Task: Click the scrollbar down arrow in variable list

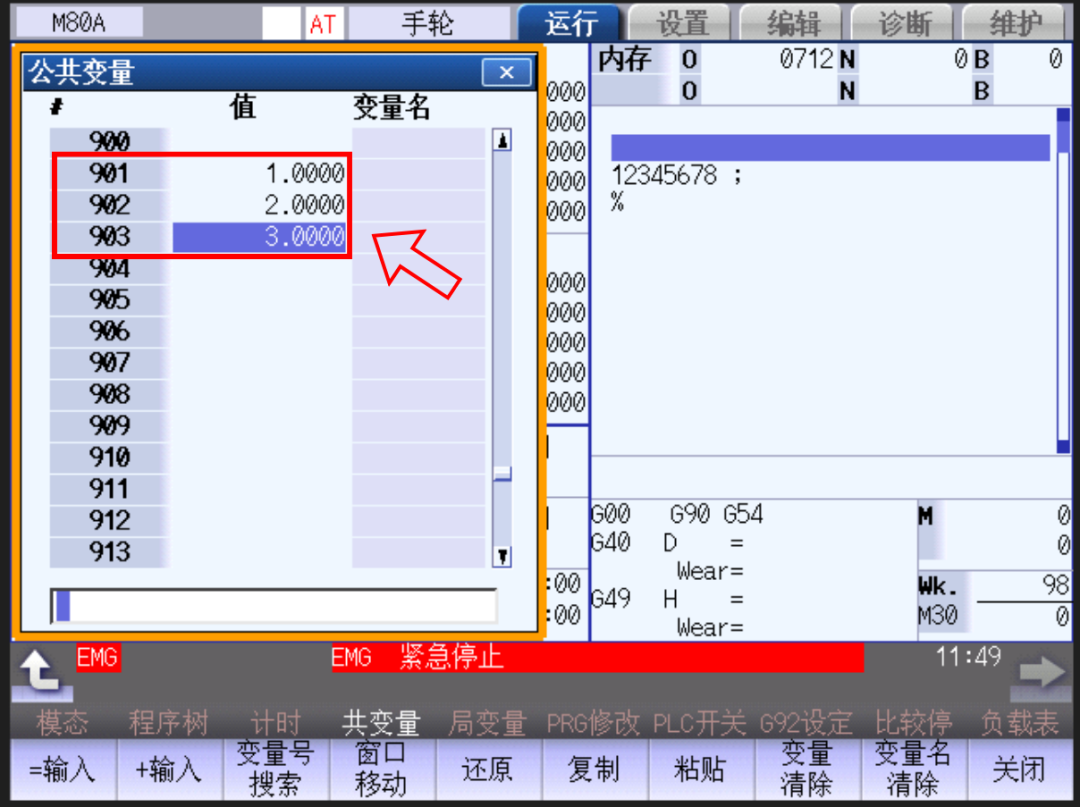Action: pos(502,557)
